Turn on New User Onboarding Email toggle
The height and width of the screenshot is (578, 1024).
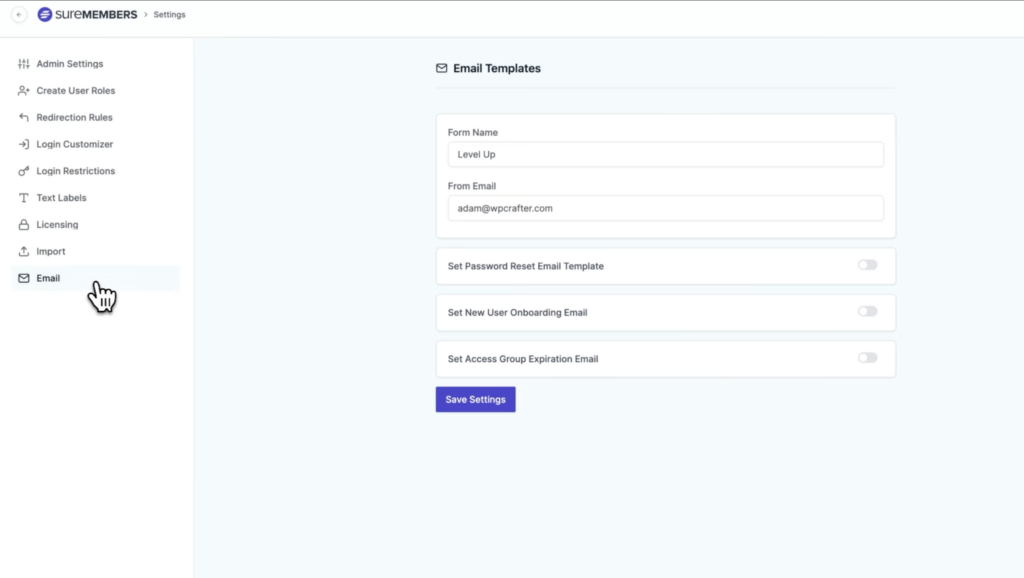[867, 311]
